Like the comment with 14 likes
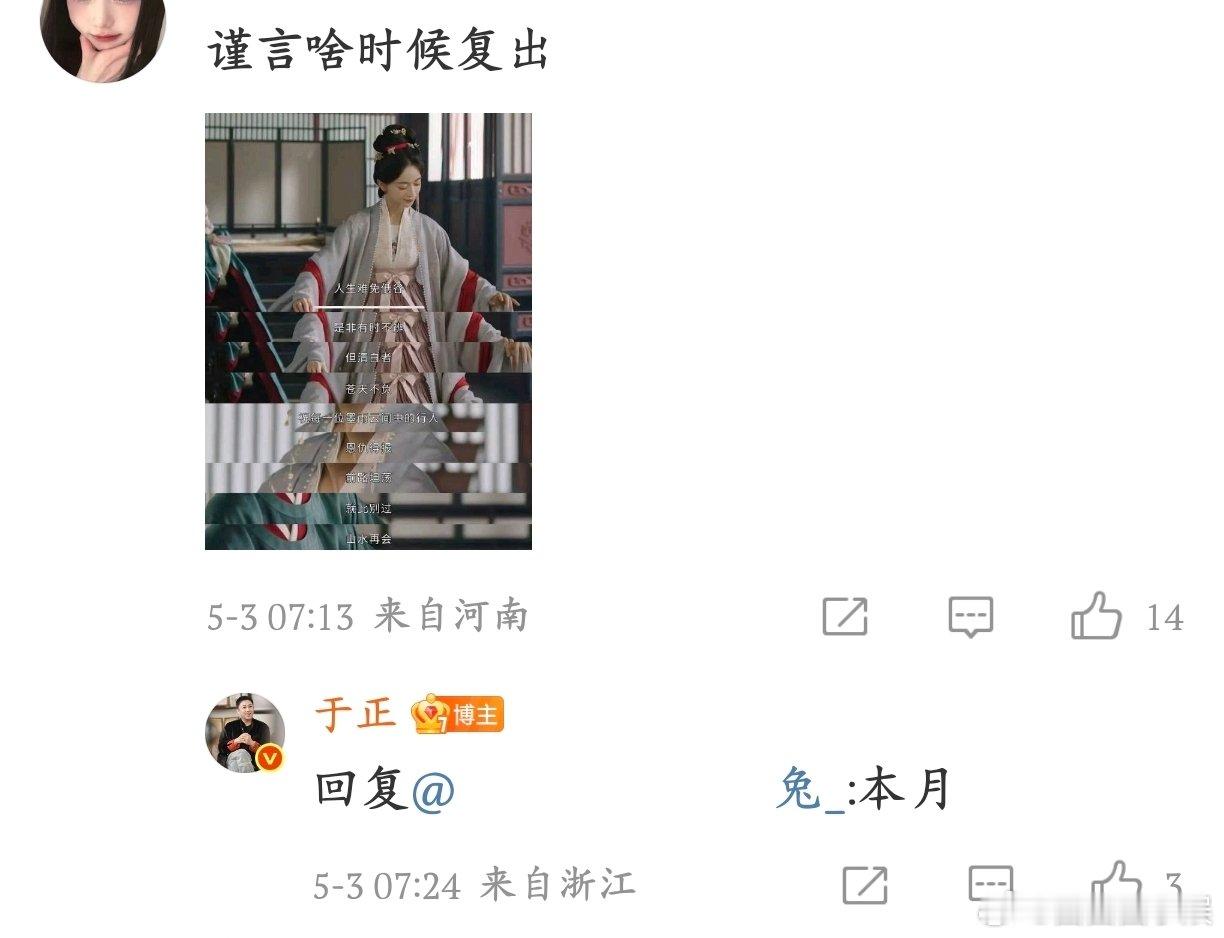1224x938 pixels. pos(1096,615)
